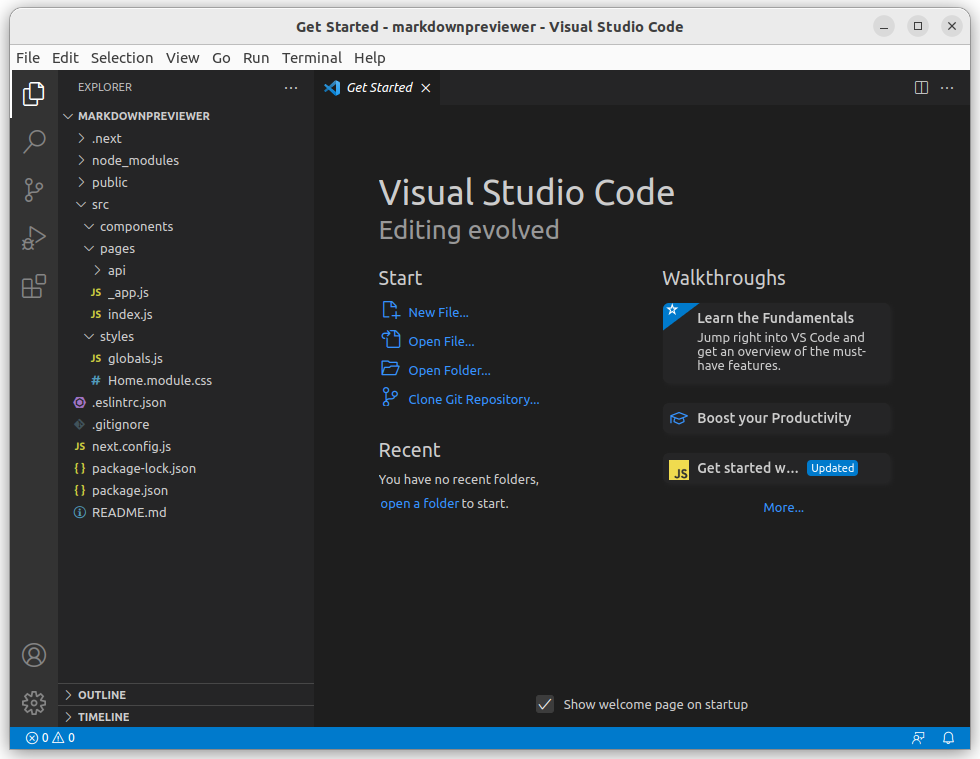This screenshot has width=980, height=759.
Task: Click the ESLint icon beside .eslintrc.json
Action: pos(79,403)
